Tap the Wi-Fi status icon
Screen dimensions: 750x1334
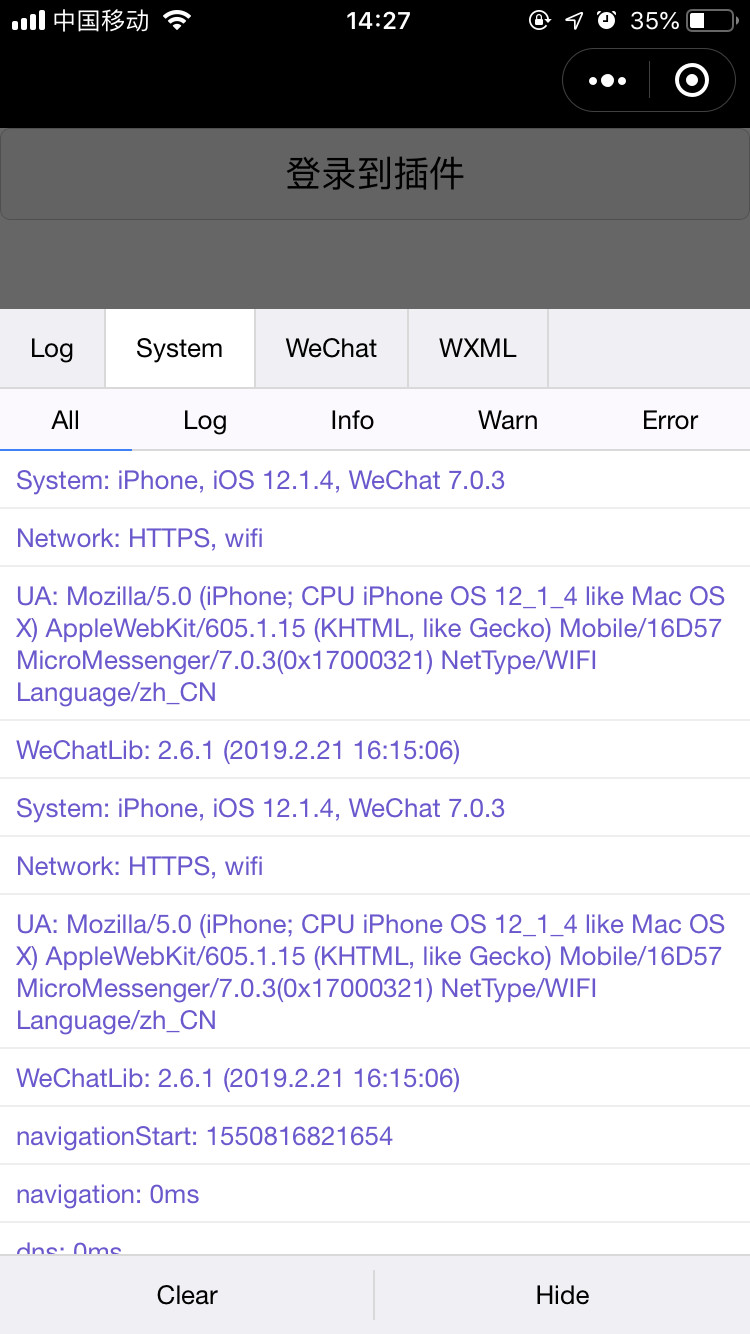pyautogui.click(x=177, y=20)
